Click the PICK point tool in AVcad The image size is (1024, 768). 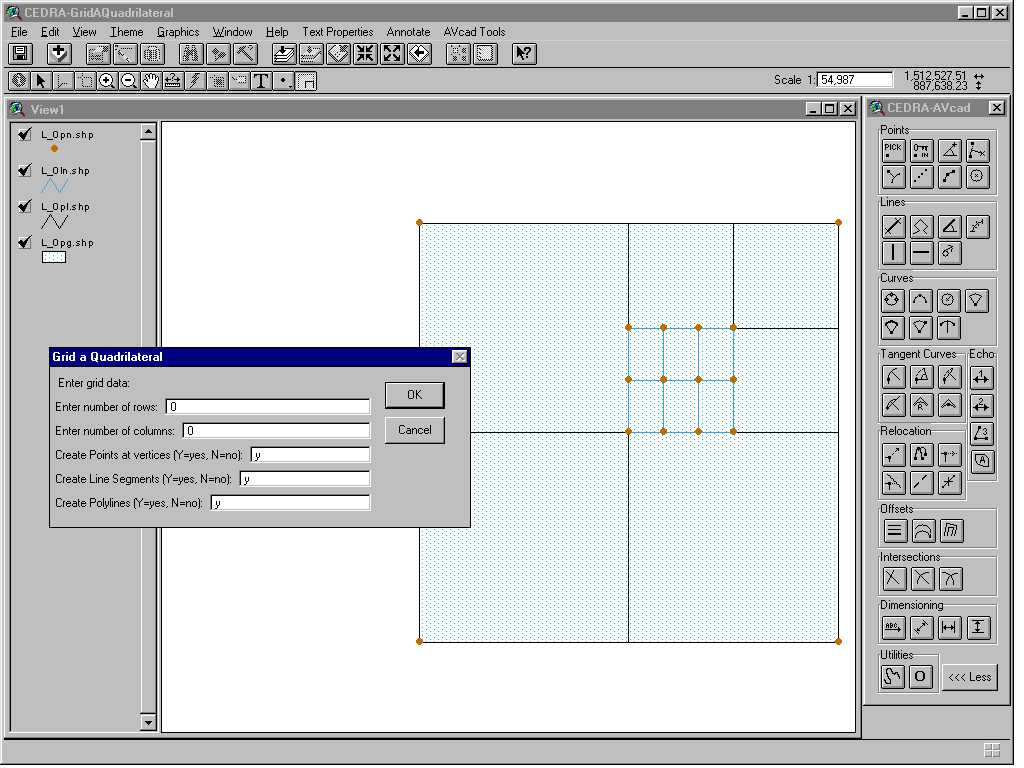[893, 151]
